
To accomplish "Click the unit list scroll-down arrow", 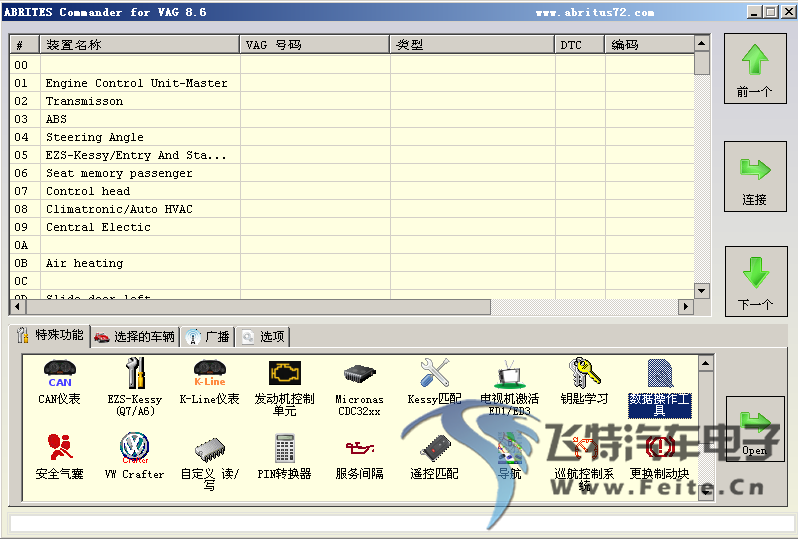I will (x=702, y=291).
